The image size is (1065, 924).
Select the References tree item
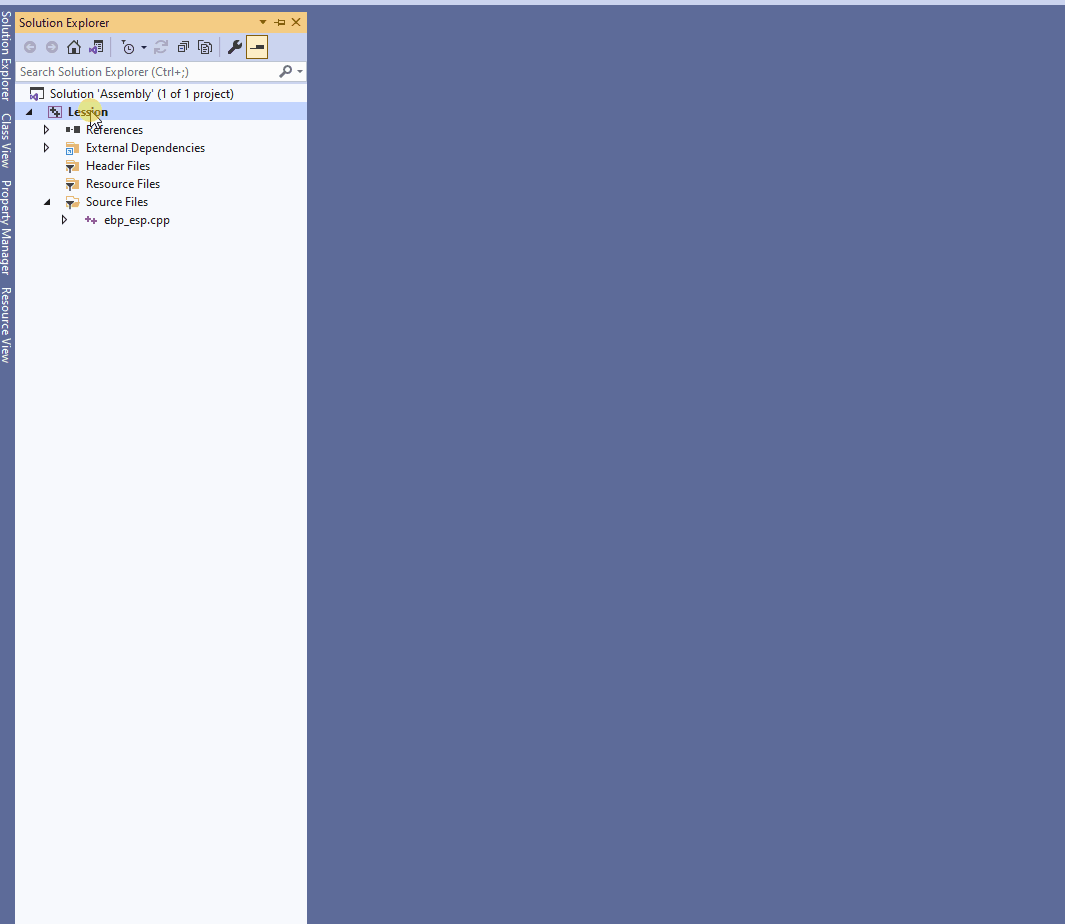tap(114, 130)
